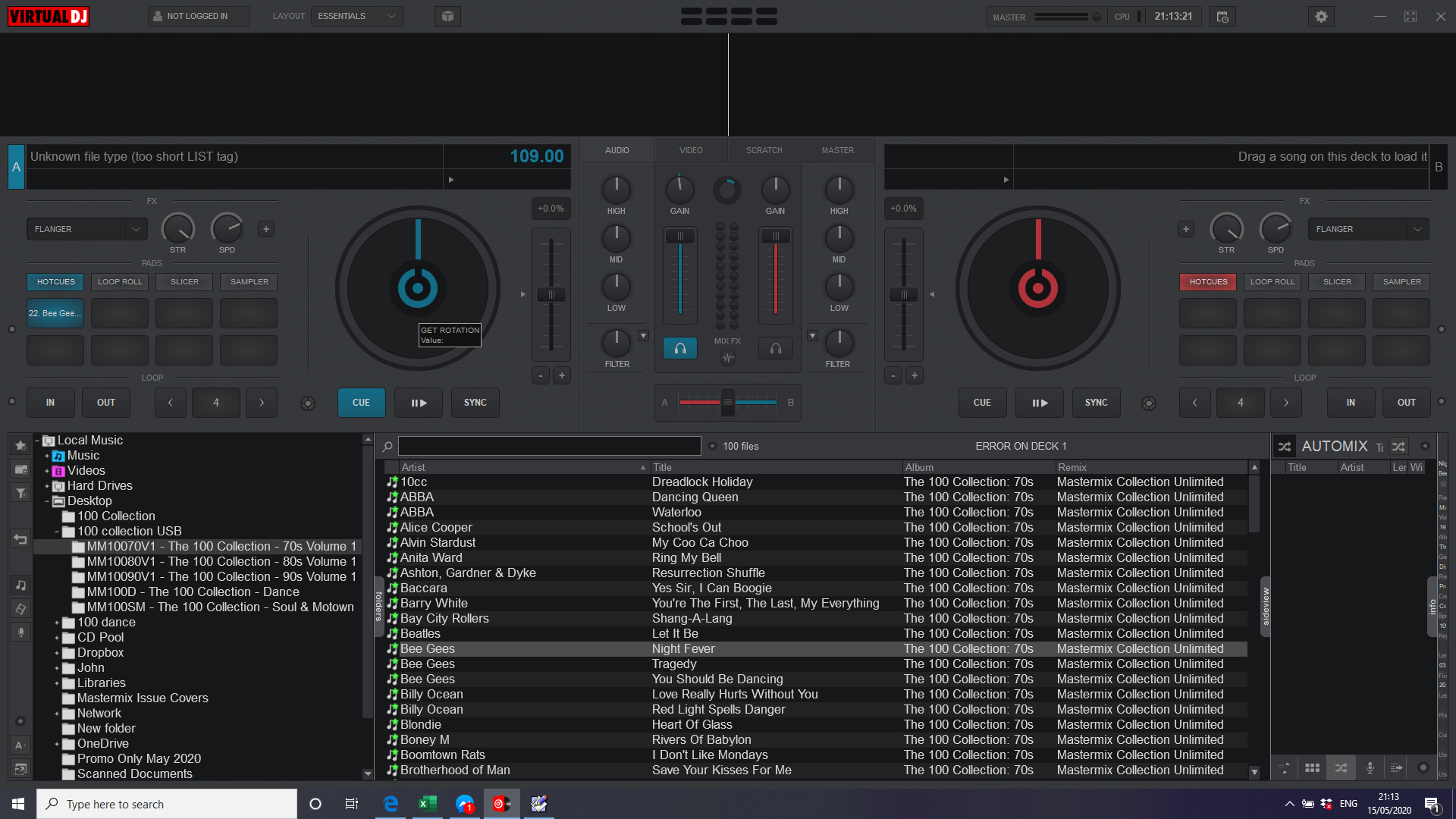Click NOT LOGGED IN account button
Image resolution: width=1456 pixels, height=819 pixels.
(199, 16)
